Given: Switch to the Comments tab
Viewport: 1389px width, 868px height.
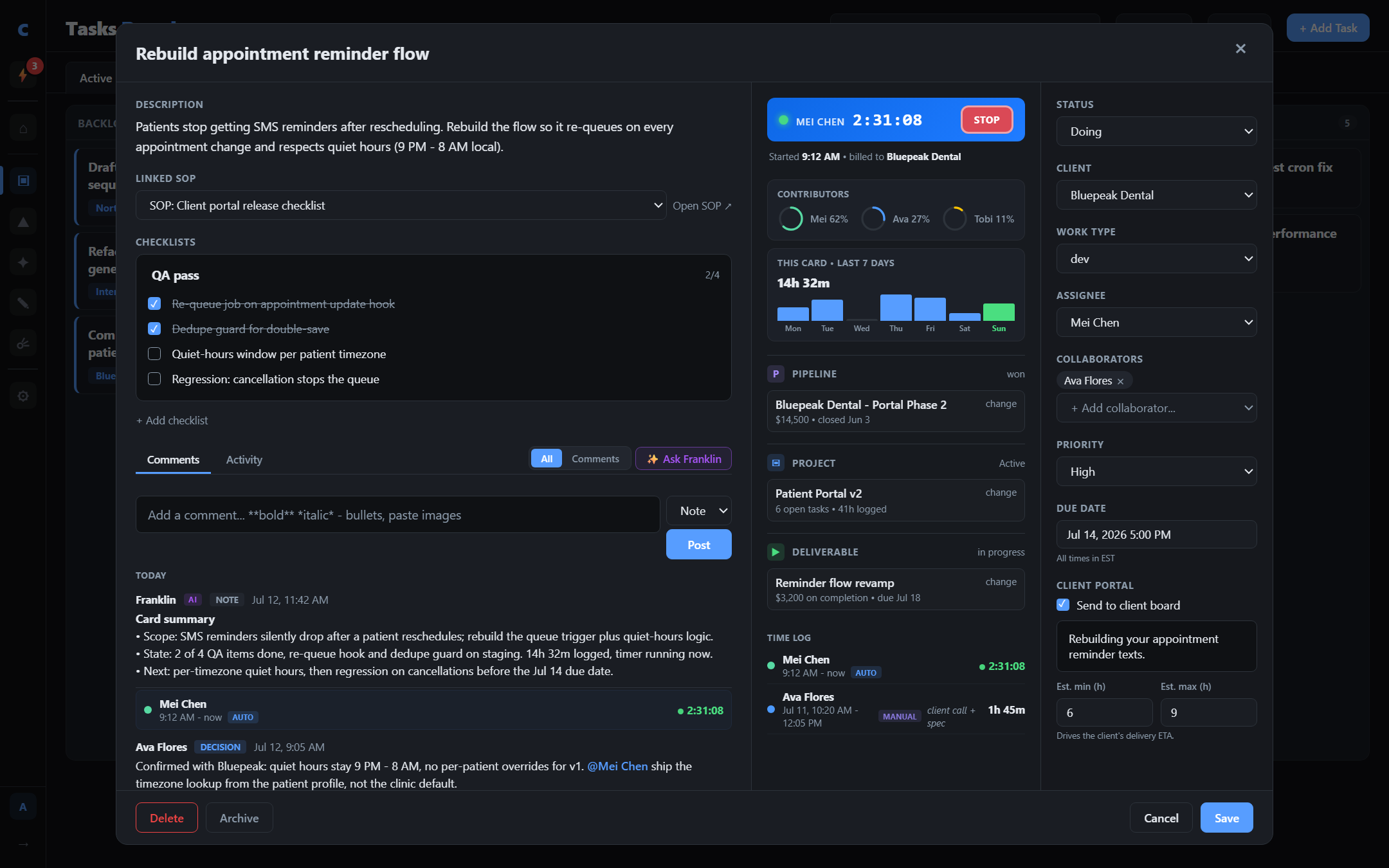Looking at the screenshot, I should (x=173, y=460).
